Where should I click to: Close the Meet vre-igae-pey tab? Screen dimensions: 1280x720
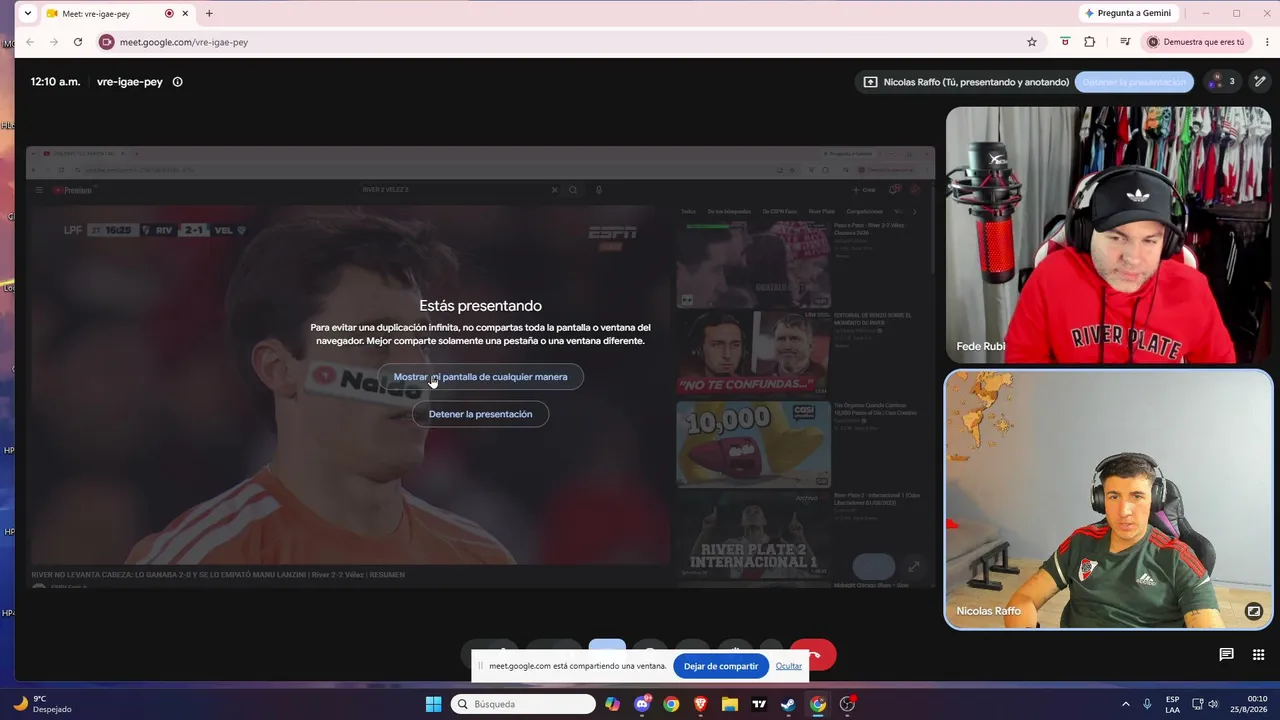point(185,14)
